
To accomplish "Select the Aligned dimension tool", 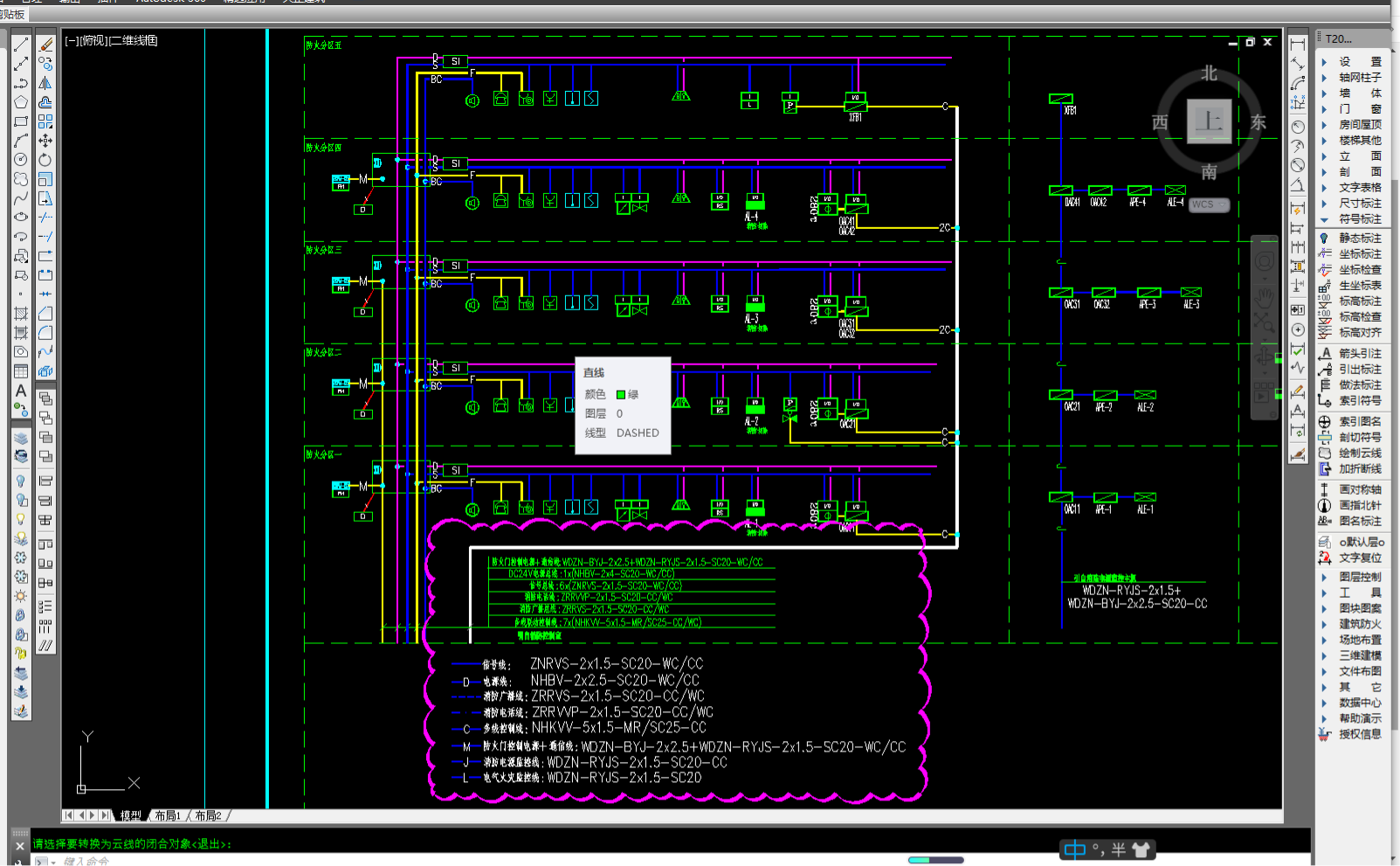I will (x=1298, y=64).
